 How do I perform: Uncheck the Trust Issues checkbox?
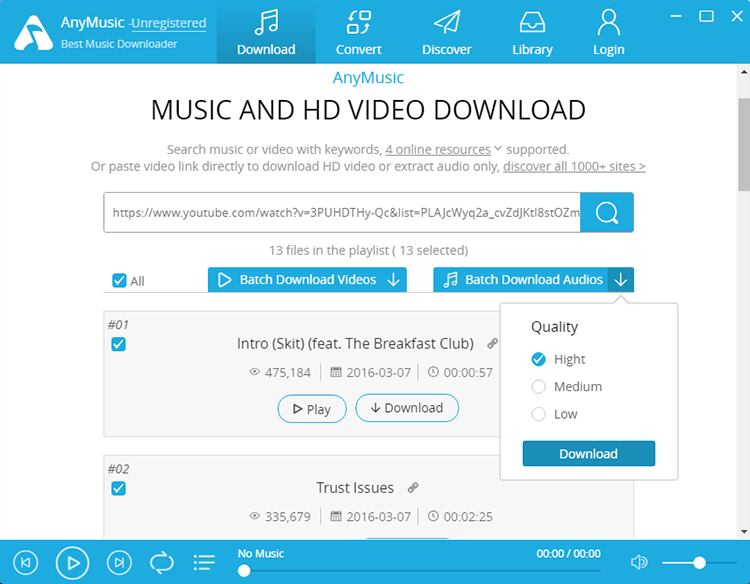pos(118,488)
